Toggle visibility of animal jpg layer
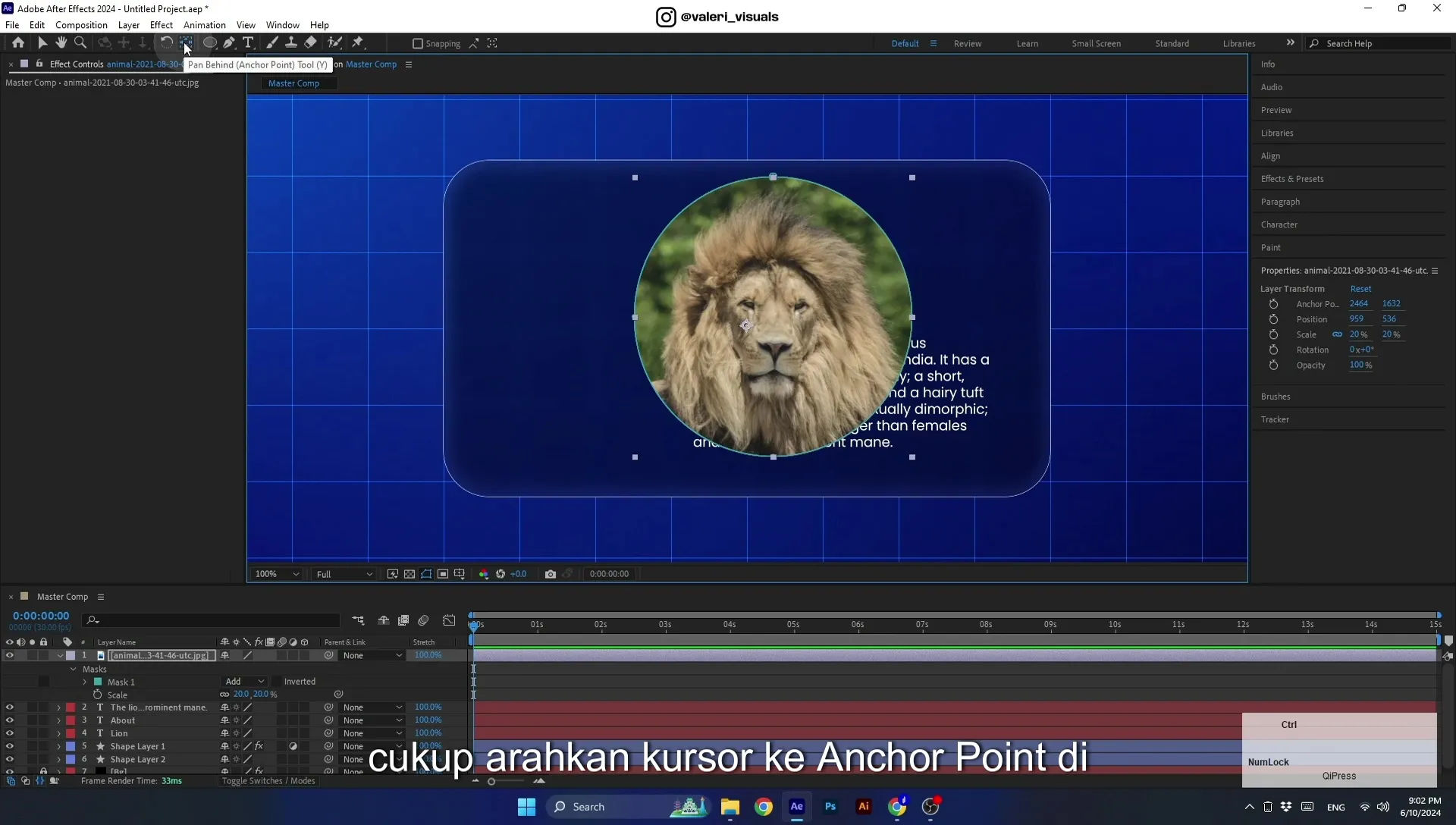 (9, 655)
